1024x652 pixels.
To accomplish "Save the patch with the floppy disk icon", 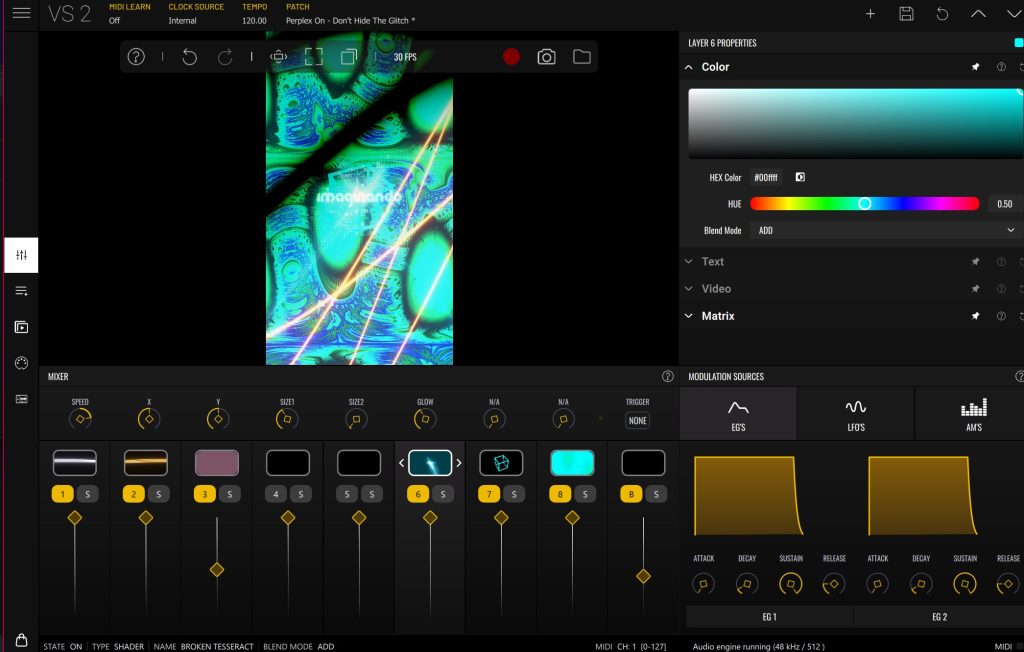I will 906,14.
